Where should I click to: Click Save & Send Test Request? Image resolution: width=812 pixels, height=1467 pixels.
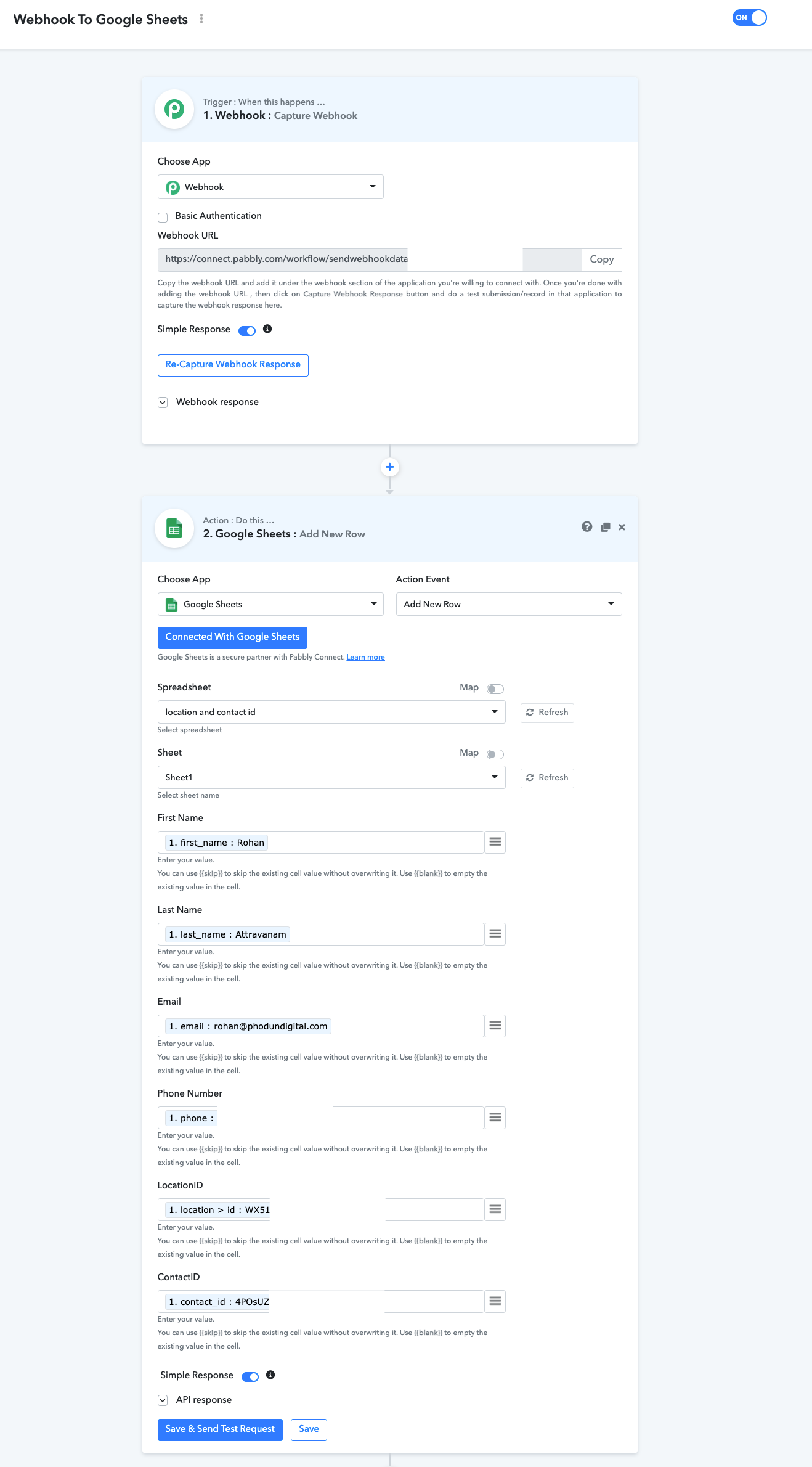click(x=220, y=1429)
